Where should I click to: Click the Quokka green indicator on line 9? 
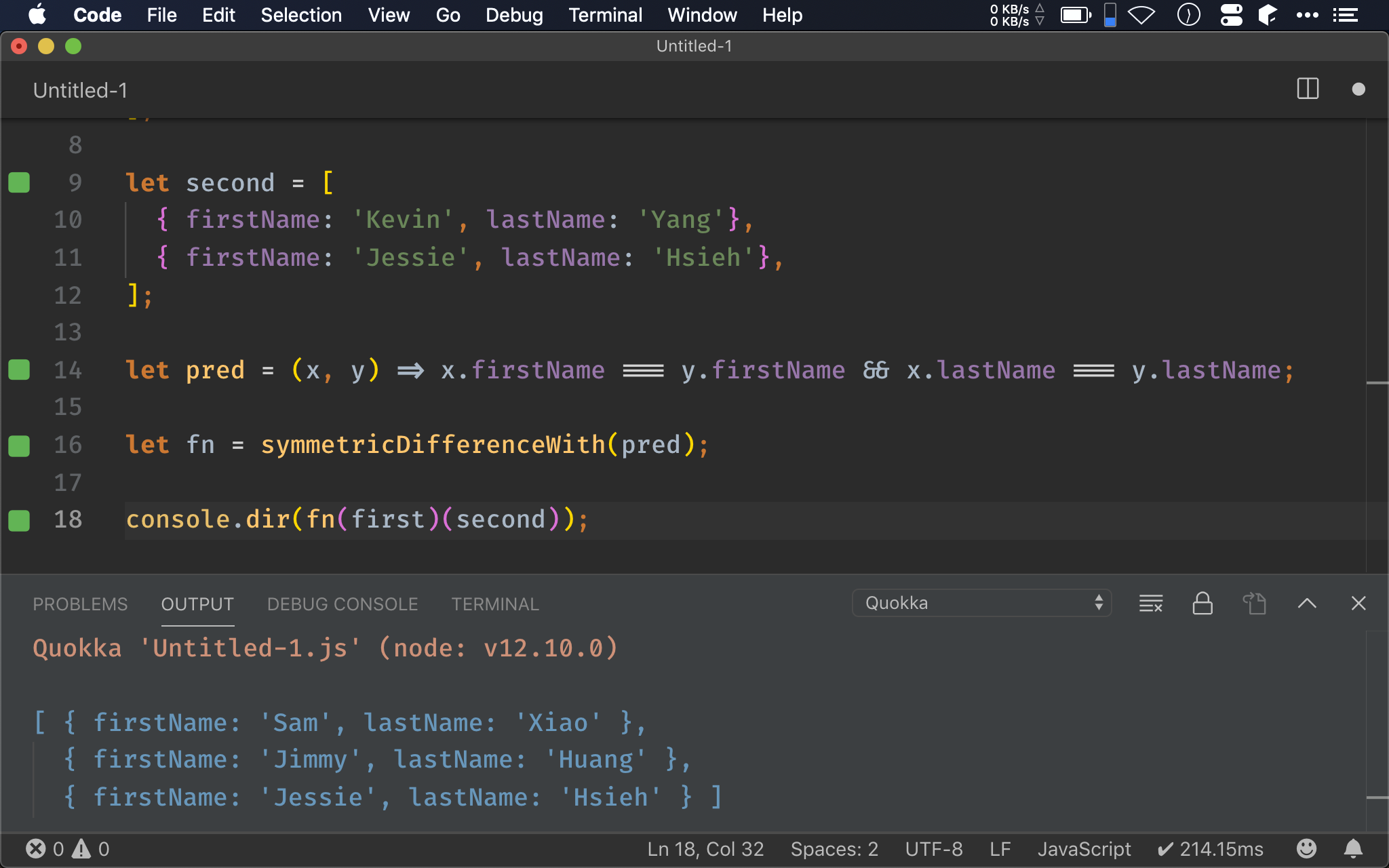(x=19, y=182)
